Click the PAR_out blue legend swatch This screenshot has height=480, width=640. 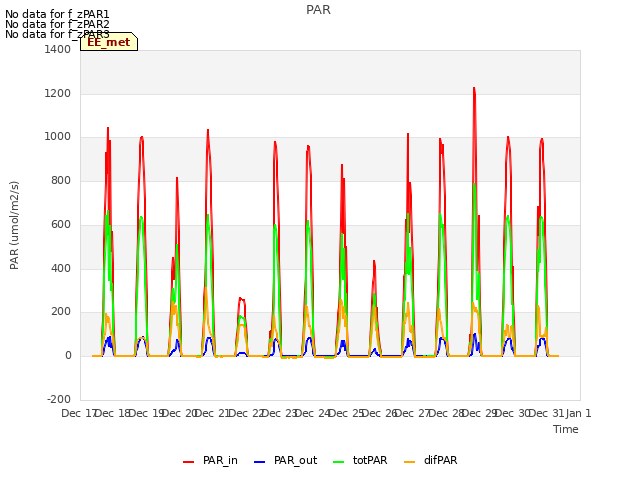tap(259, 462)
